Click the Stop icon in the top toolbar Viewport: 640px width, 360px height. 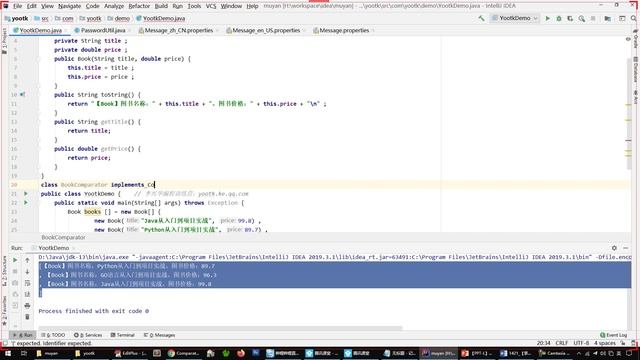593,18
